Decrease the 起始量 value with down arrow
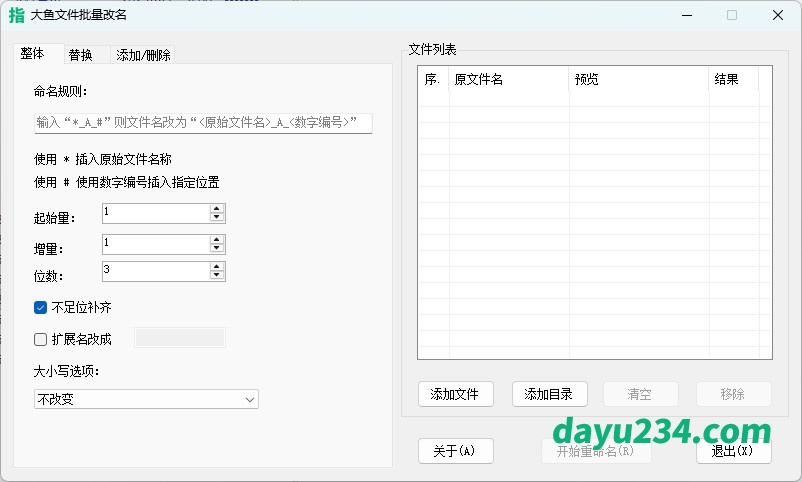 [217, 218]
